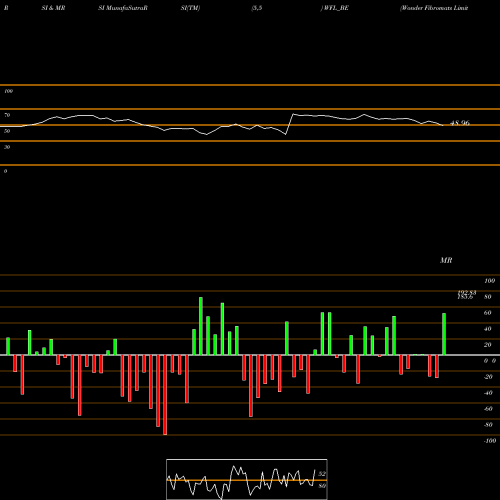500x500 pixels.
Task: Click the MR axis label '-100'
Action: tap(490, 441)
